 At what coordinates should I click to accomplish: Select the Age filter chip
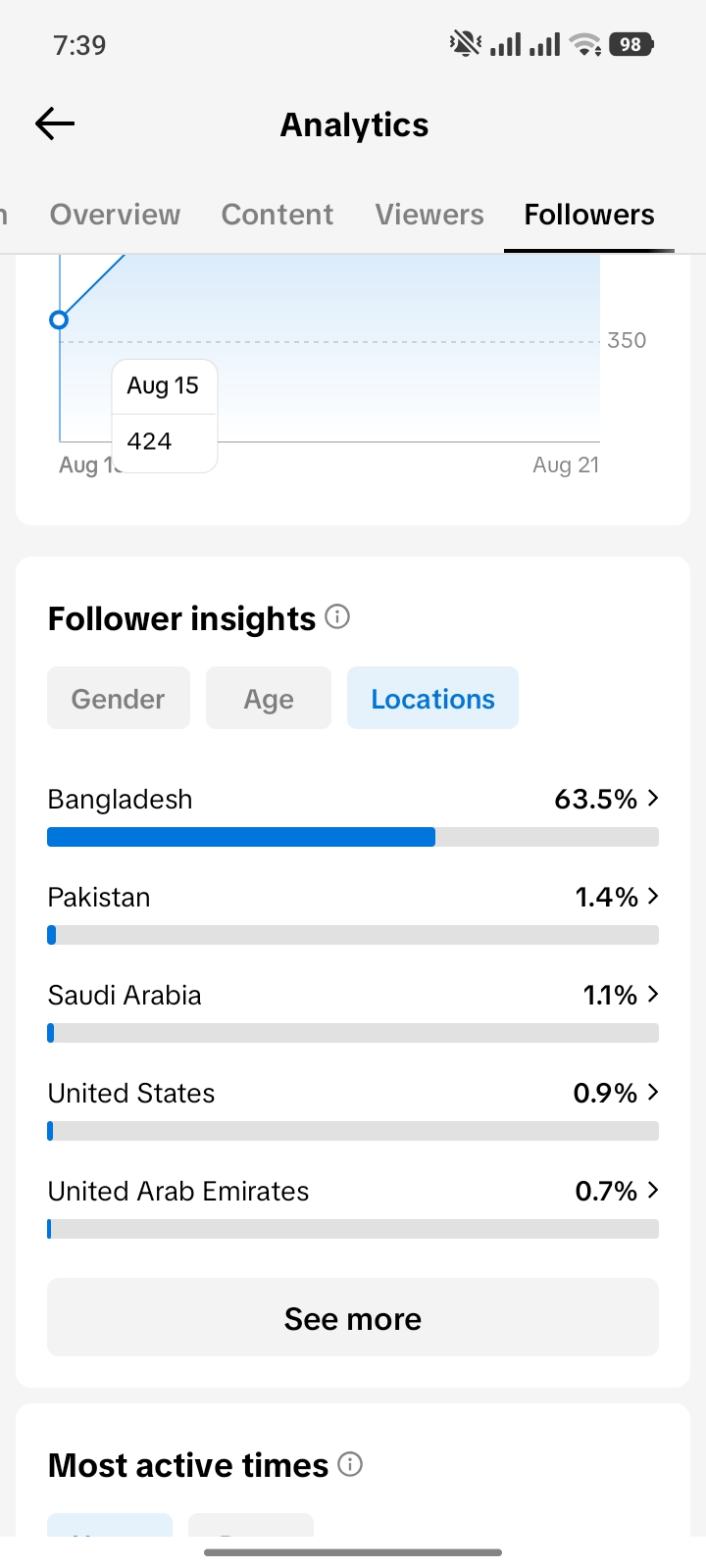pos(269,698)
